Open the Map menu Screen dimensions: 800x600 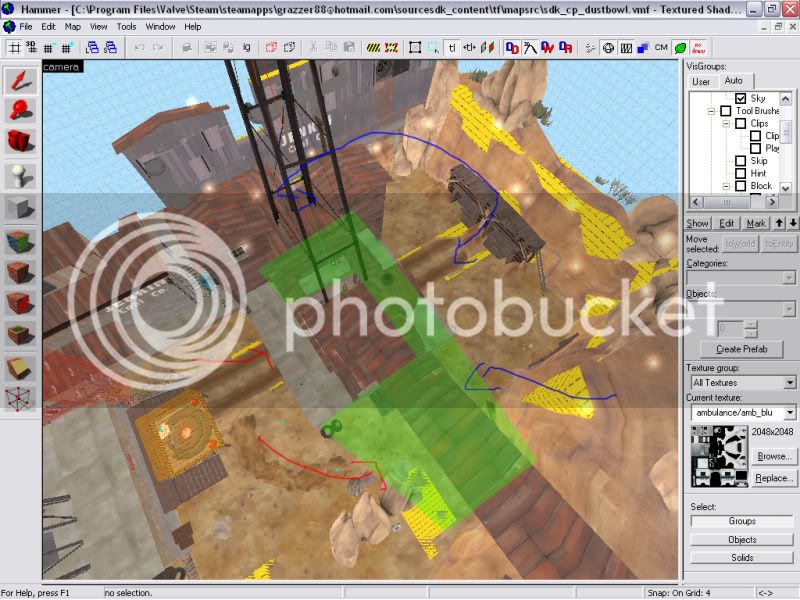[x=72, y=27]
